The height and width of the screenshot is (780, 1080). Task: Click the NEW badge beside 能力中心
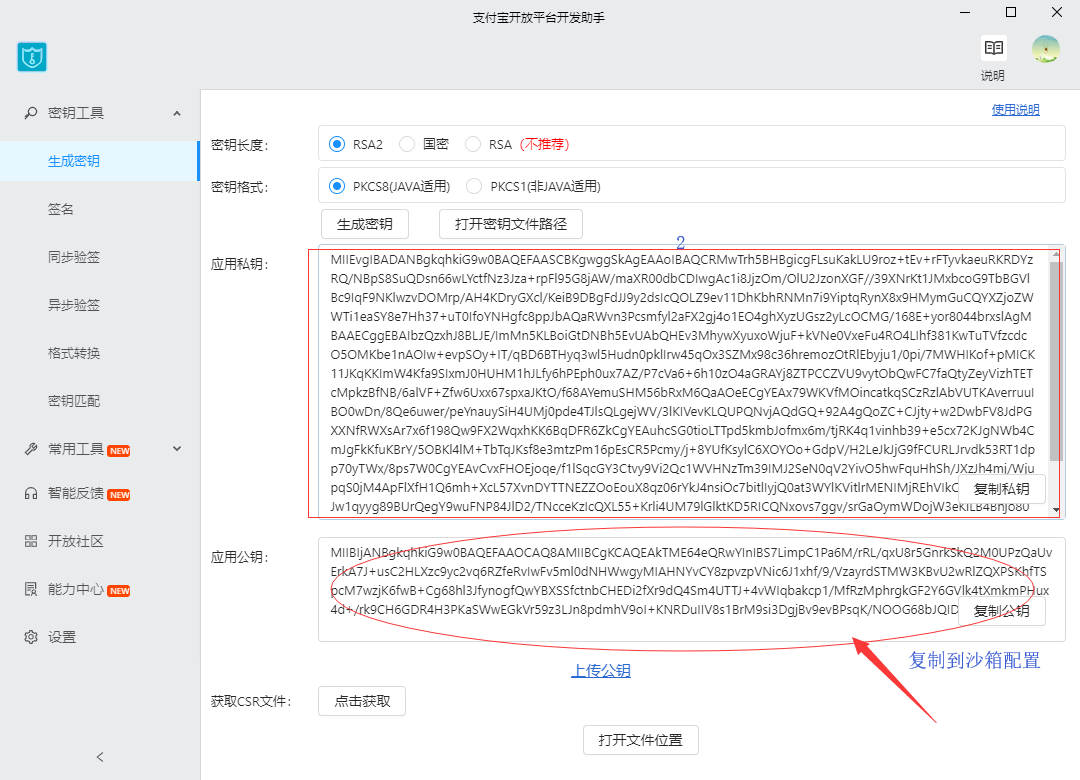(119, 591)
